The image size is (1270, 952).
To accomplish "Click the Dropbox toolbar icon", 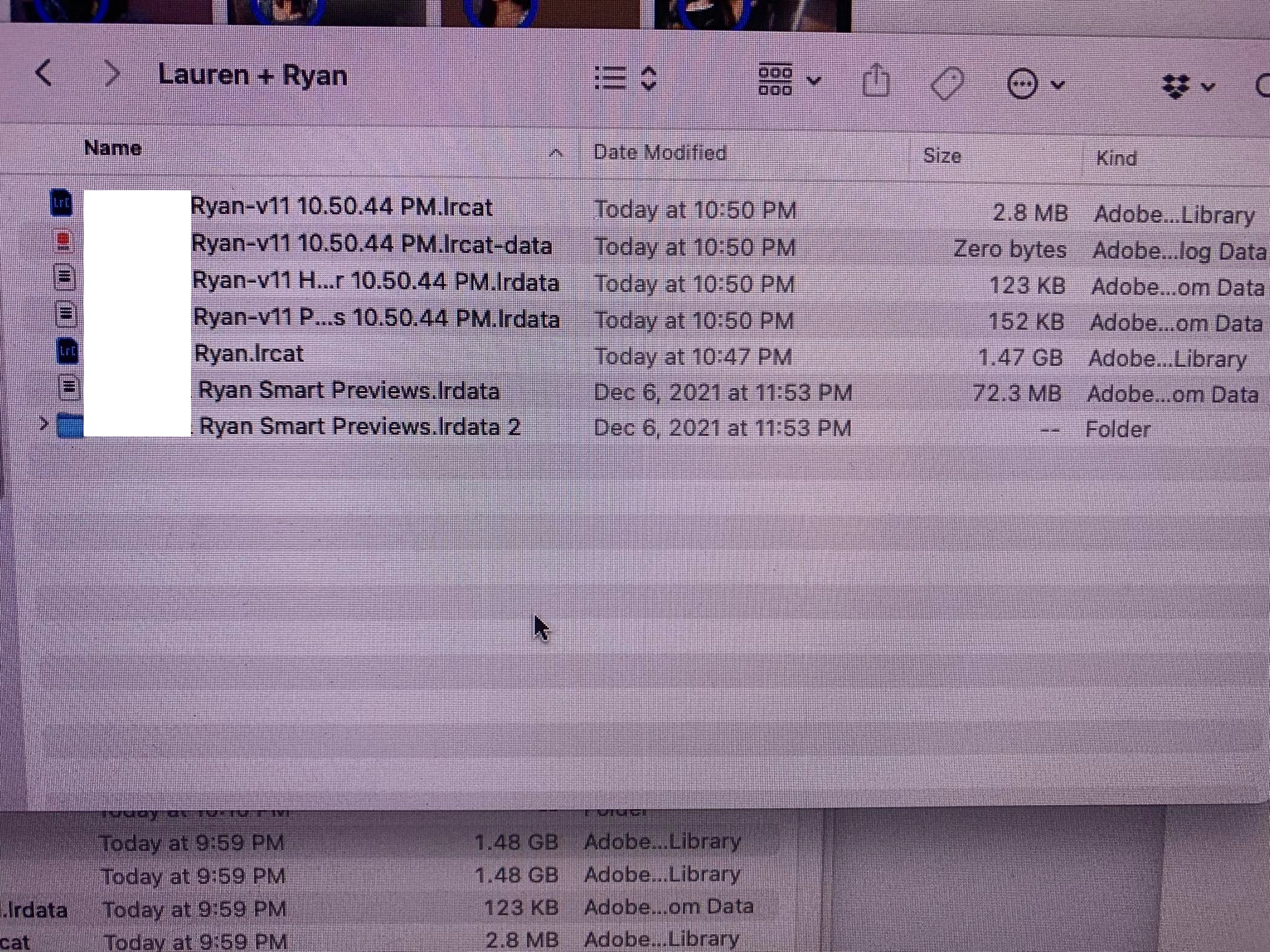I will (x=1175, y=86).
